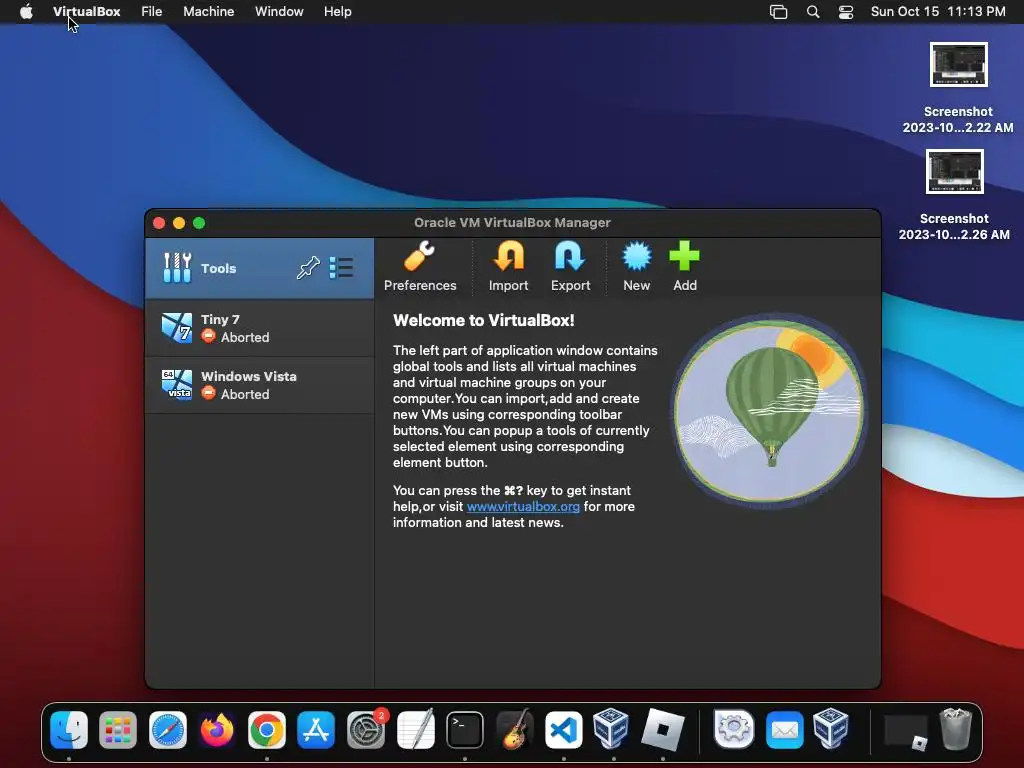Open the Window menu
The width and height of the screenshot is (1024, 768).
coord(279,12)
